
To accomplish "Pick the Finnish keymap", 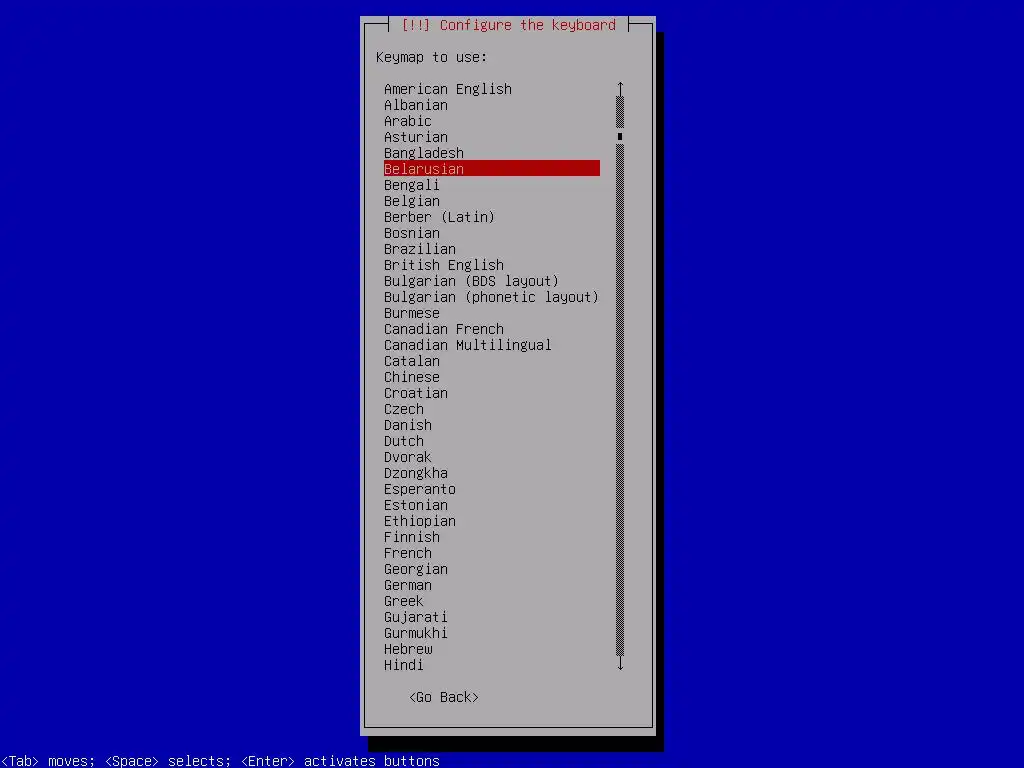I will click(492, 537).
